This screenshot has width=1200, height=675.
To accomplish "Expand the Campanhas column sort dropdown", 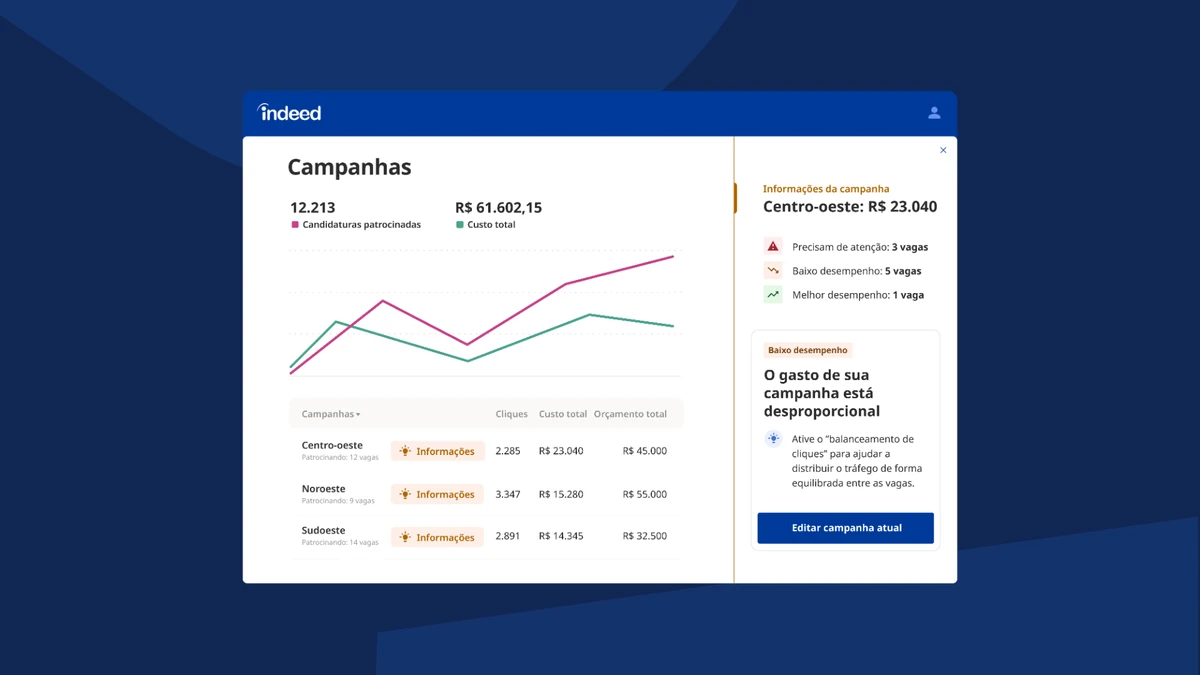I will point(331,414).
